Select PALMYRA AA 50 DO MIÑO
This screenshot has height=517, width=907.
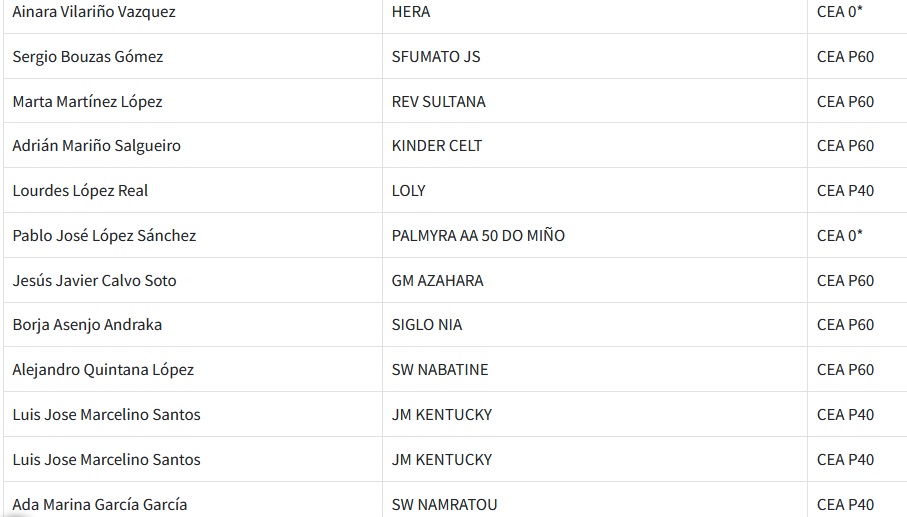(x=478, y=236)
